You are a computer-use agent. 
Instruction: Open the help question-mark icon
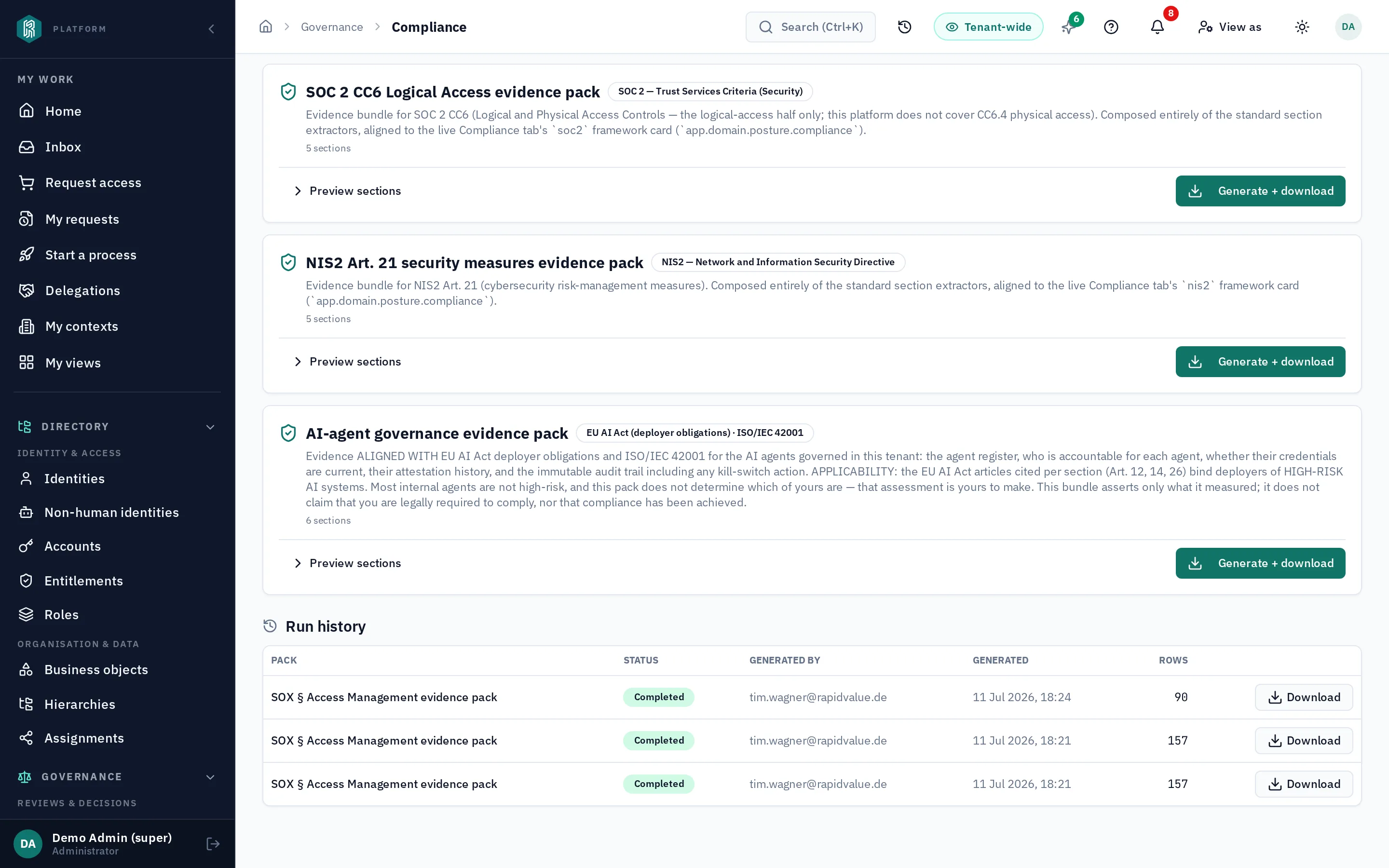[1111, 27]
